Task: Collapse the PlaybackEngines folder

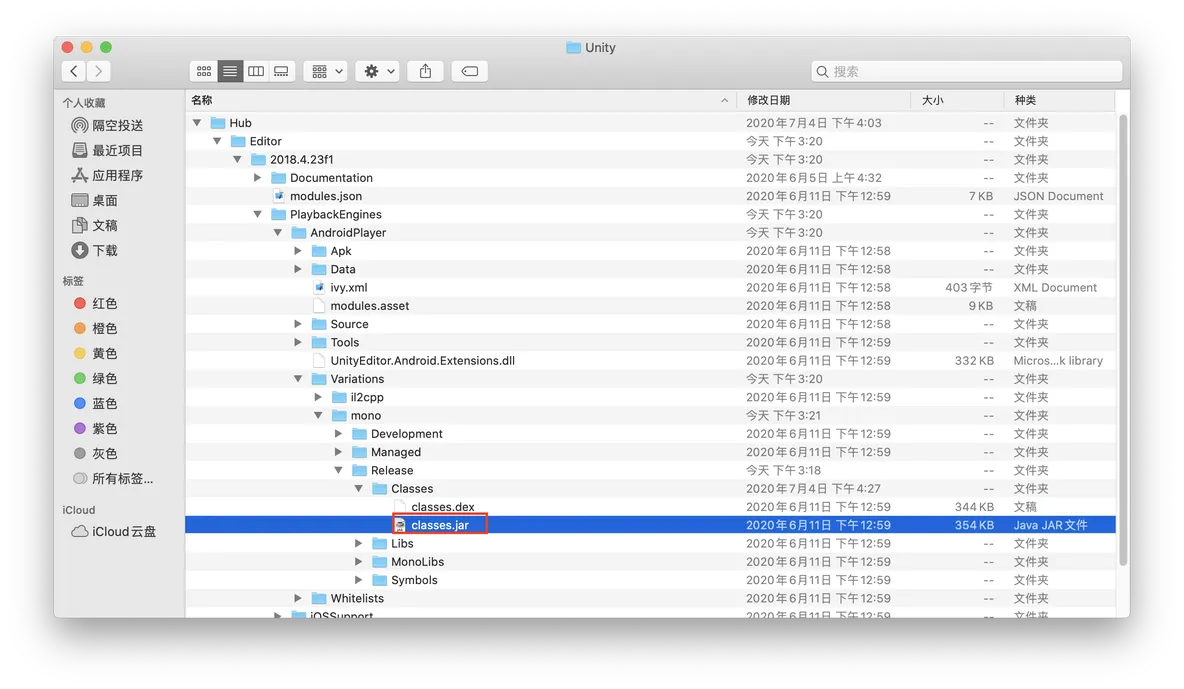Action: (257, 215)
